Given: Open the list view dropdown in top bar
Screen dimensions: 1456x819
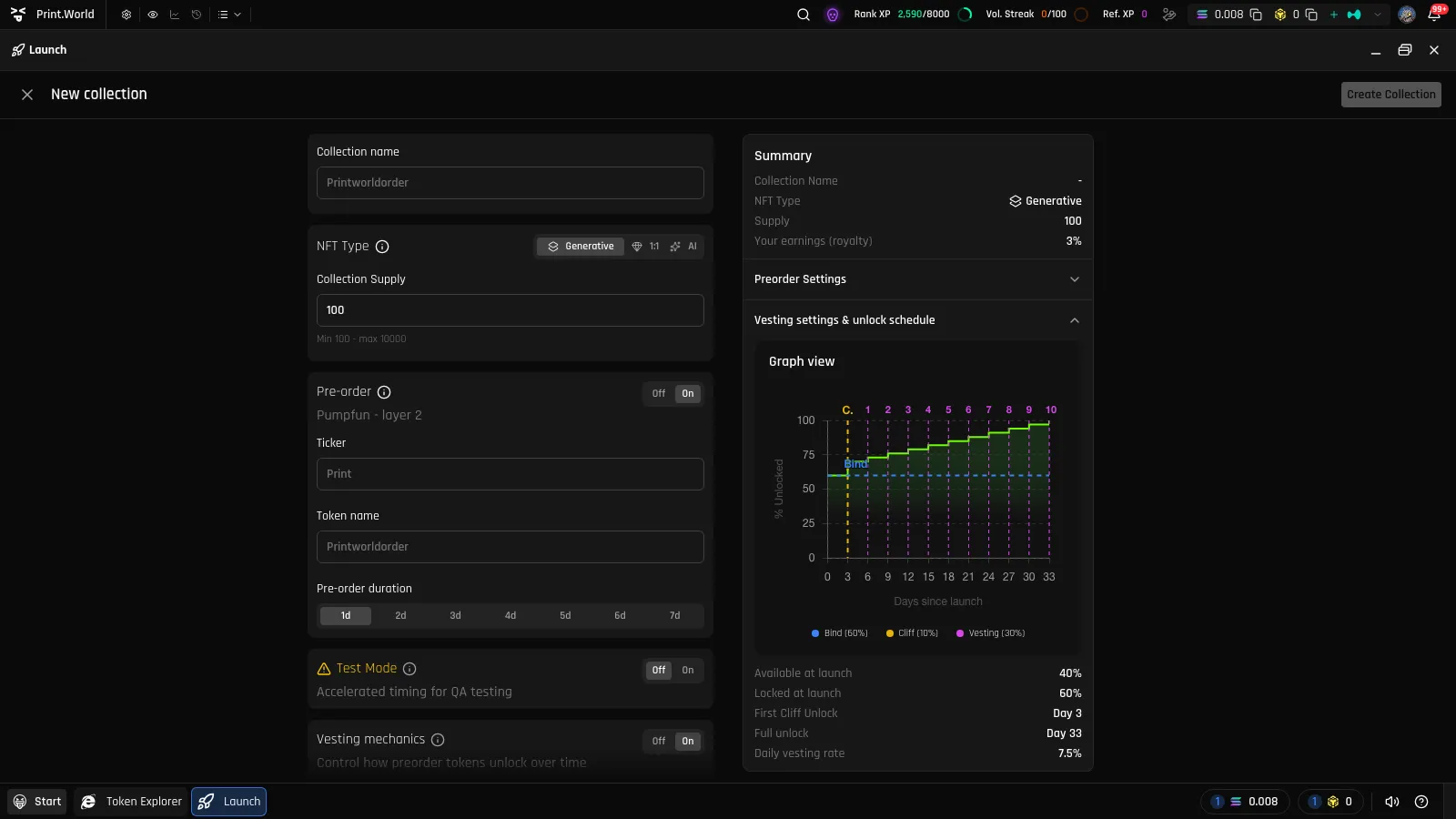Looking at the screenshot, I should click(x=229, y=15).
